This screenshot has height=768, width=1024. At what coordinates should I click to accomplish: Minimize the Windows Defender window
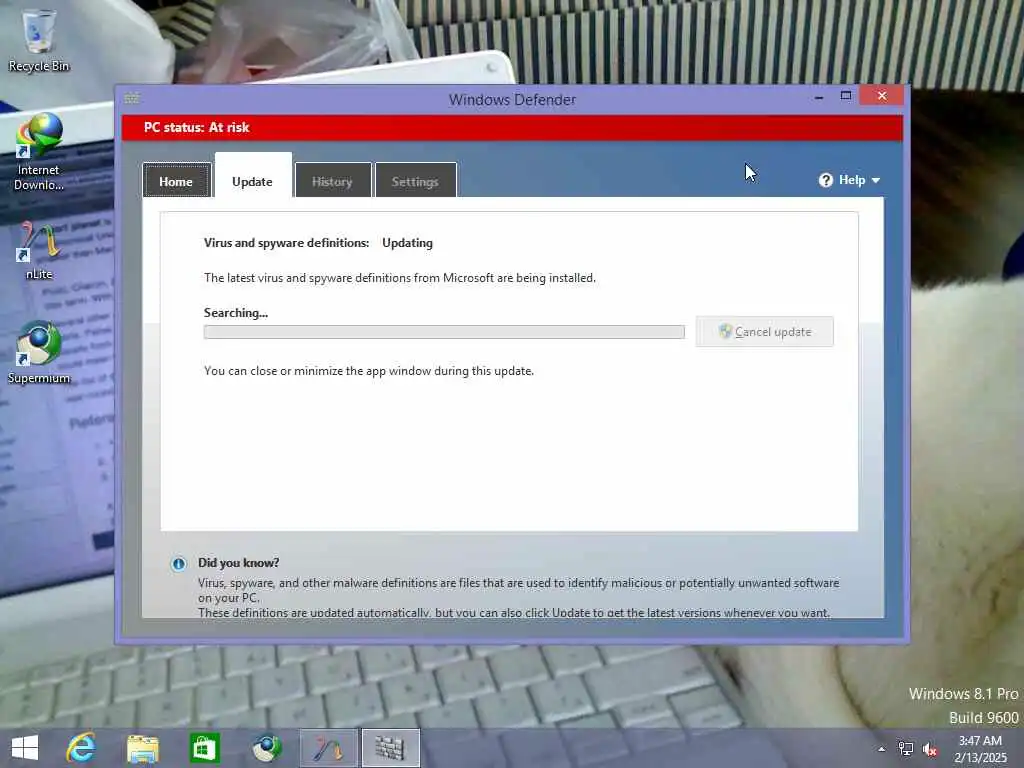pyautogui.click(x=819, y=97)
